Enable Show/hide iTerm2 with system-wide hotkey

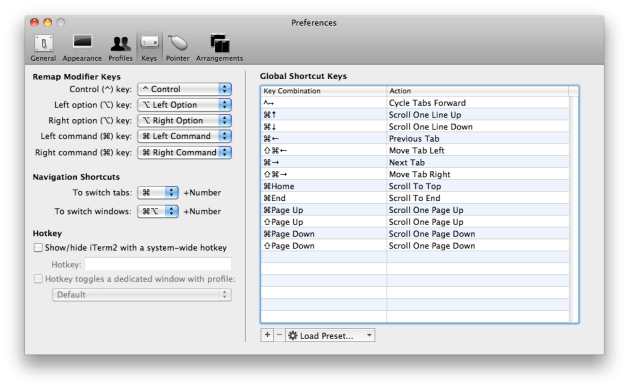(38, 247)
